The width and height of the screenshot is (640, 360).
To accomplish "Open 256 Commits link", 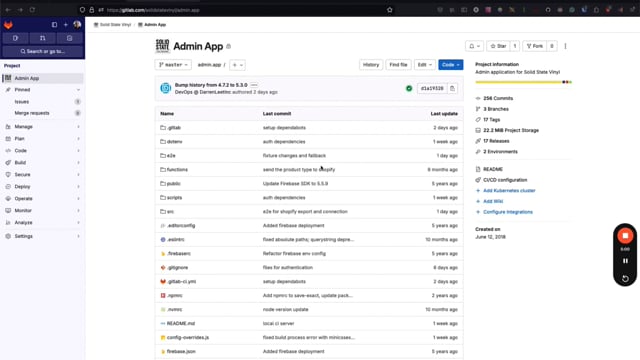I will 498,98.
